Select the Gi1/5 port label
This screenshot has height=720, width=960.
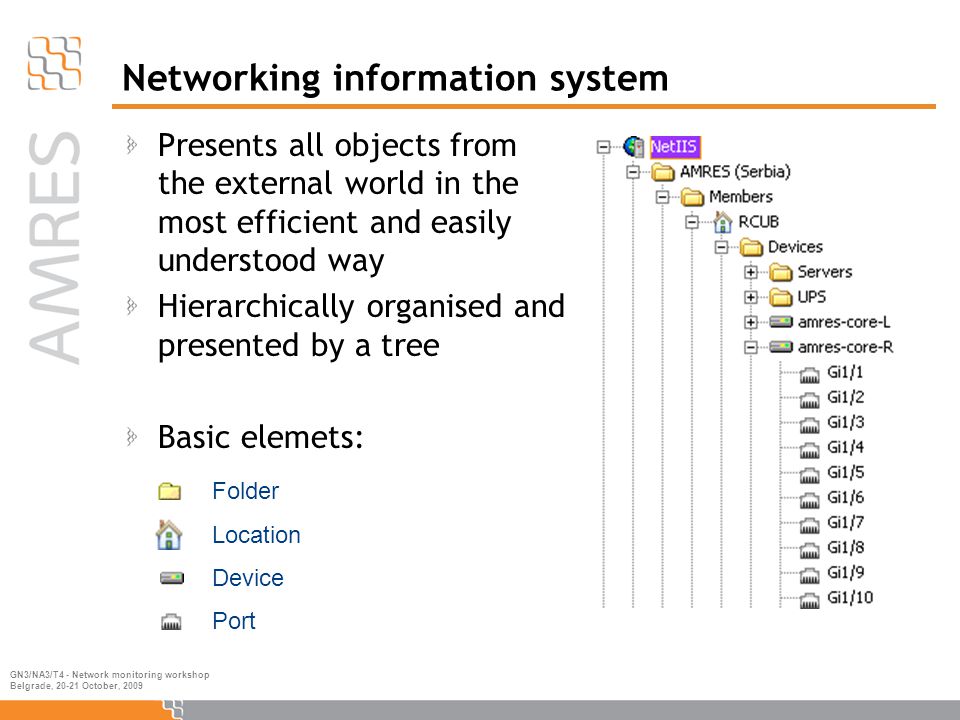pyautogui.click(x=846, y=473)
